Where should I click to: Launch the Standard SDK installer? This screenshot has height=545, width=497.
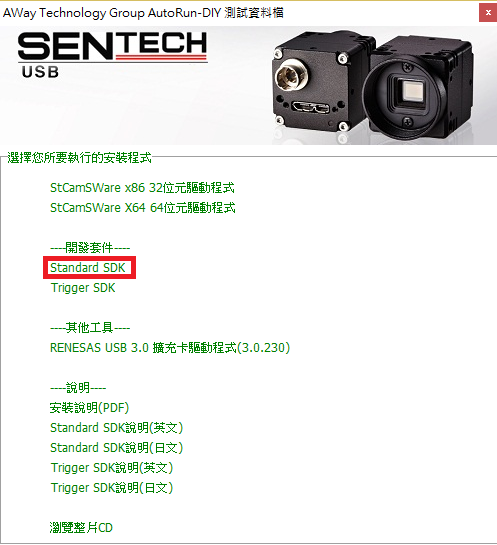click(88, 268)
